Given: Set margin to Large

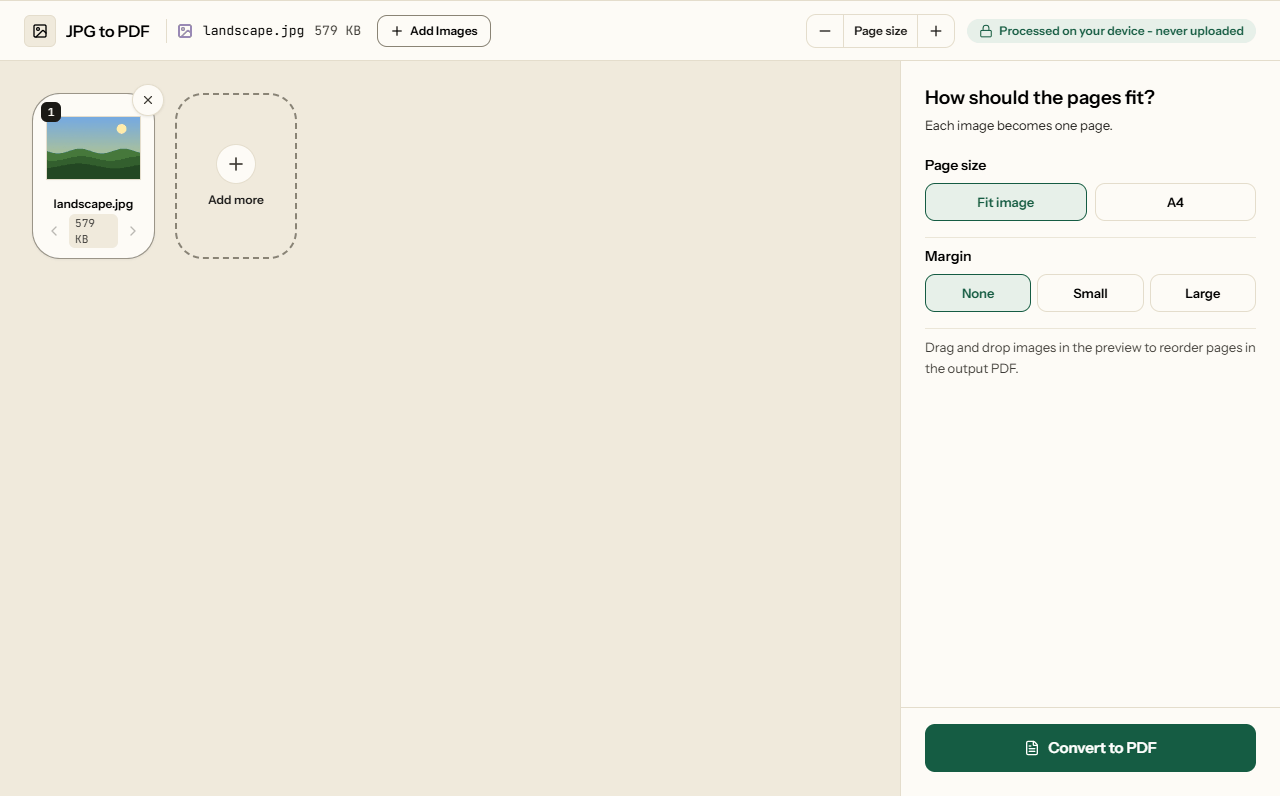Looking at the screenshot, I should (x=1203, y=293).
